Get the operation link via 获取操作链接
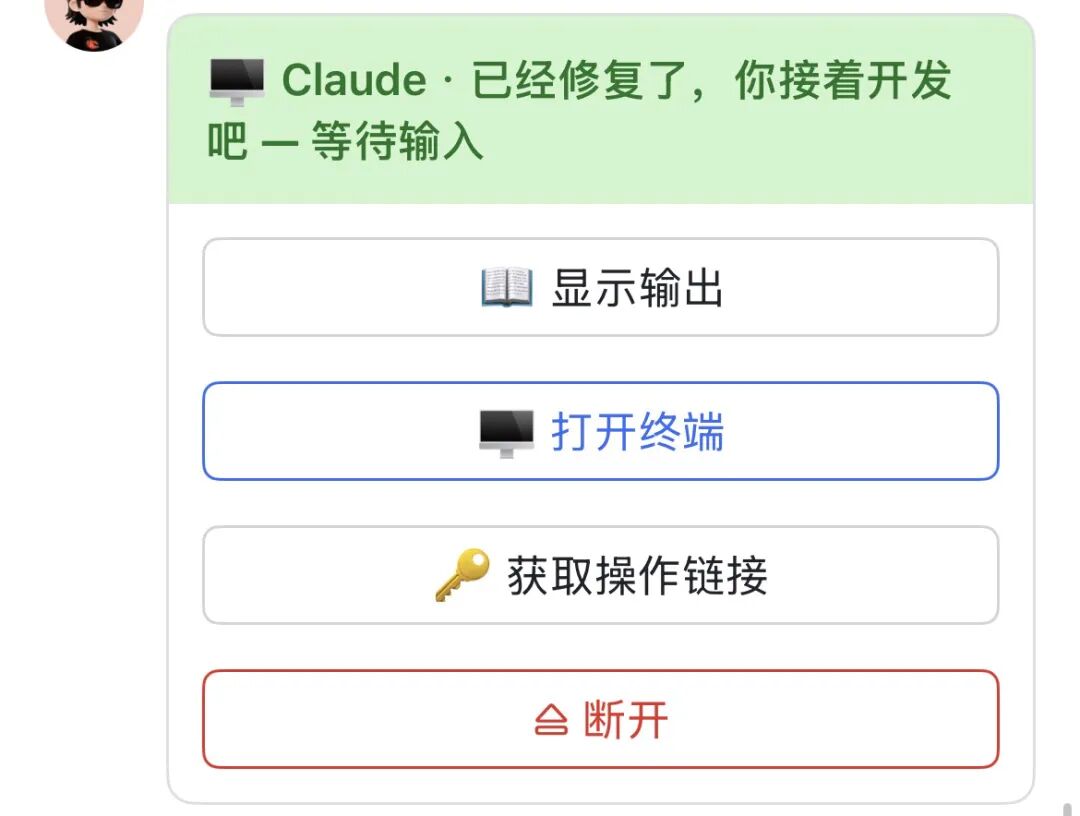Screen dimensions: 1080x816 click(x=601, y=575)
